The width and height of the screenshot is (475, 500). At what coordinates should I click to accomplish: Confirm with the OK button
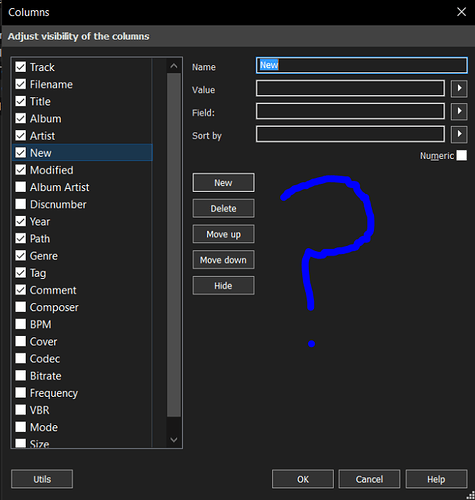[303, 479]
